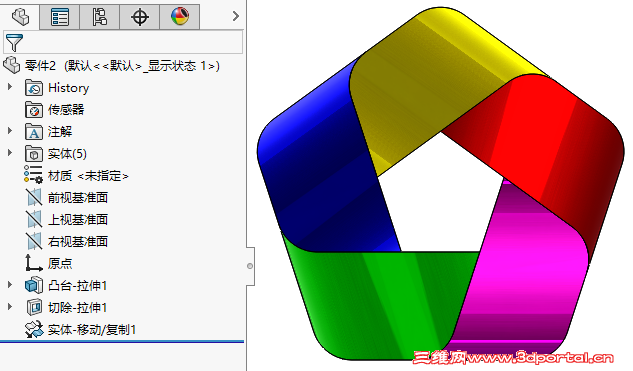The width and height of the screenshot is (633, 371).
Task: Click the filter funnel icon
Action: tap(14, 42)
